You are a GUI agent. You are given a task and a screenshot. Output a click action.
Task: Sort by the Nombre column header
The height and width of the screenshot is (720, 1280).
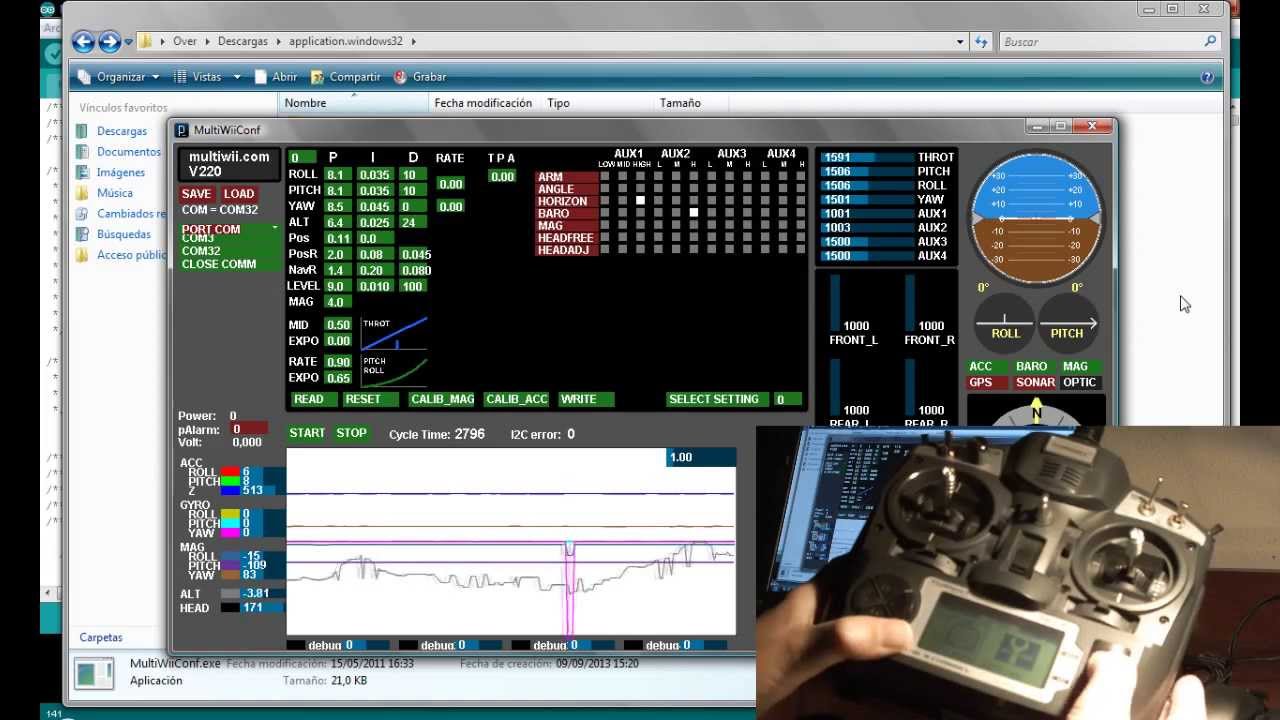[x=352, y=103]
